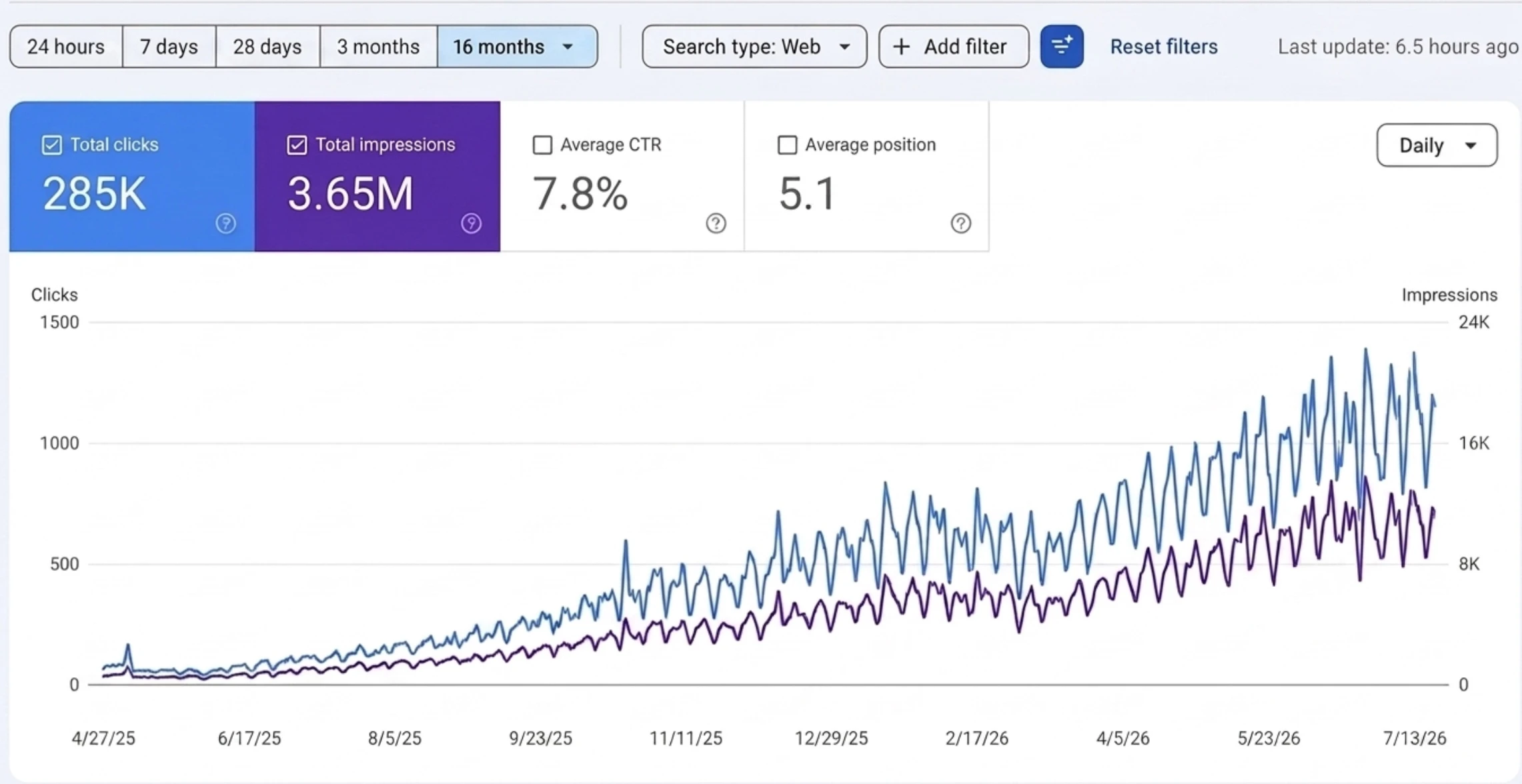The image size is (1522, 784).
Task: Select the 3 months range tab
Action: click(378, 47)
